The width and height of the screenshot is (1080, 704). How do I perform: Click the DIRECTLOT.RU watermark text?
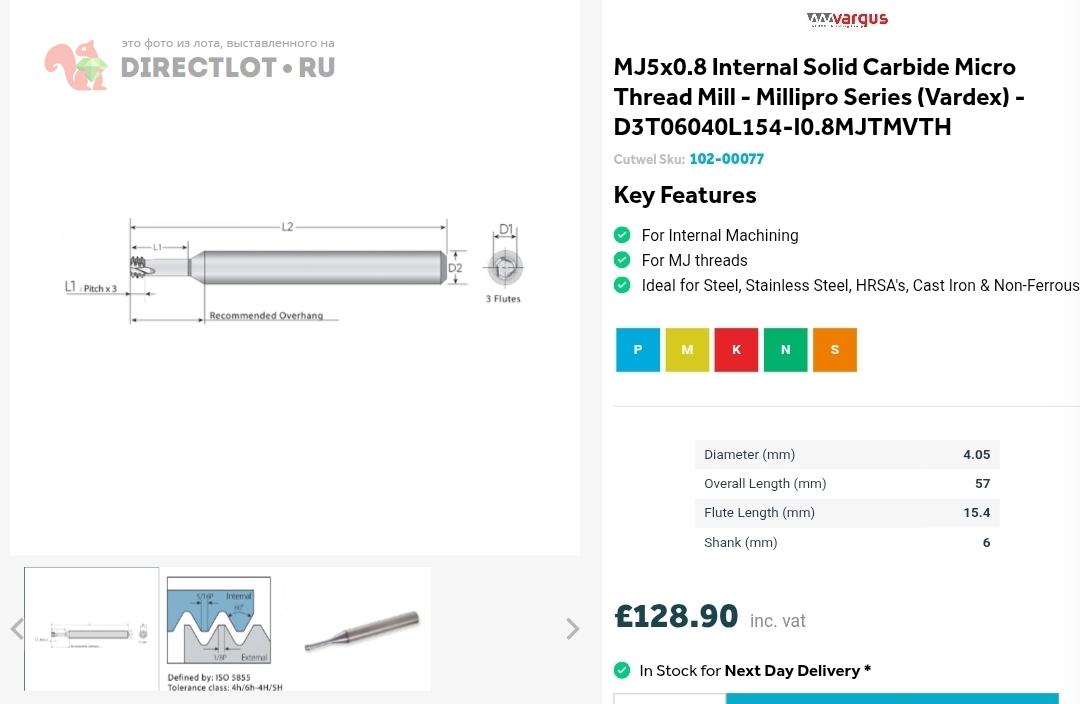(227, 68)
